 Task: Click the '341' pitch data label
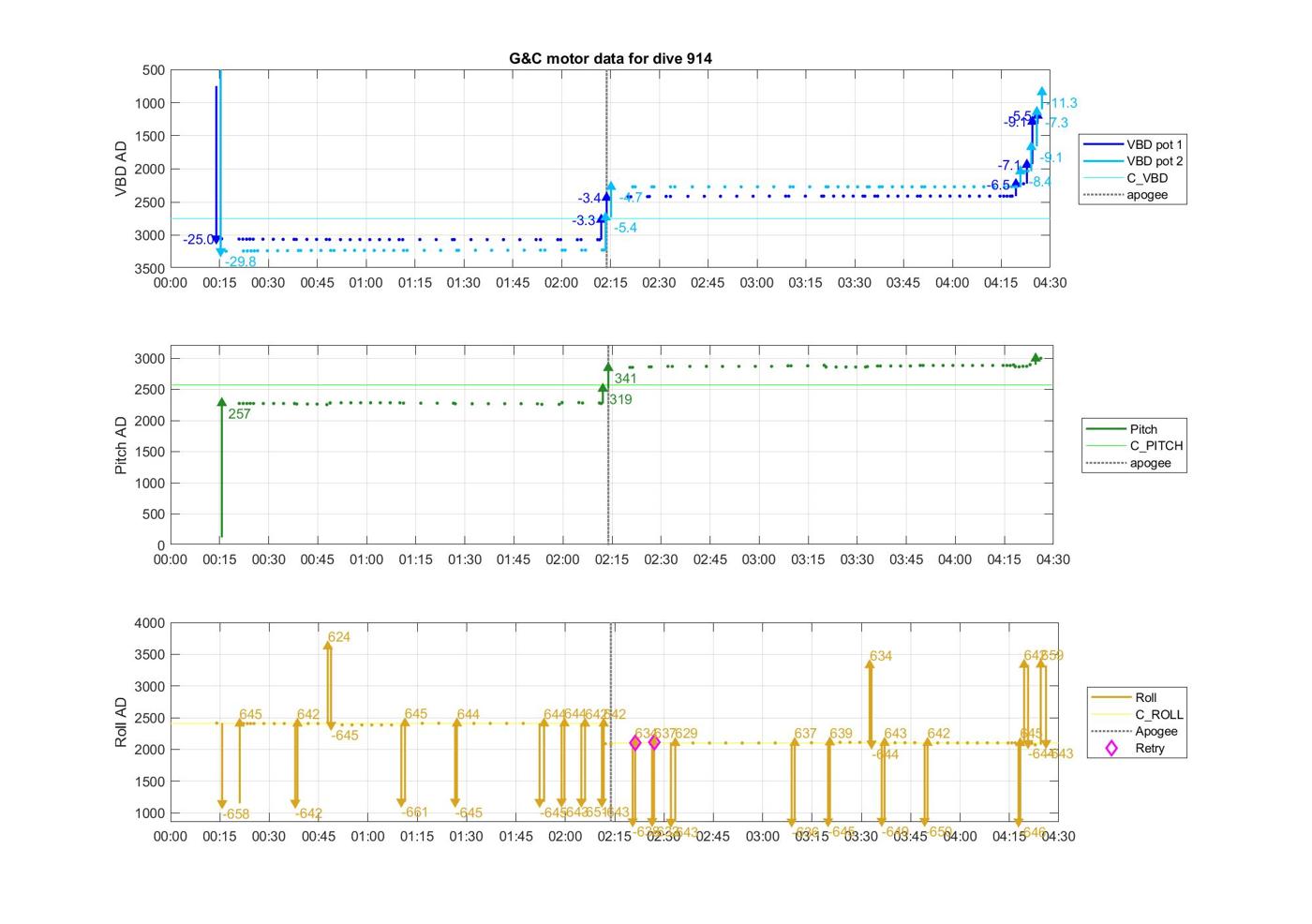(625, 379)
